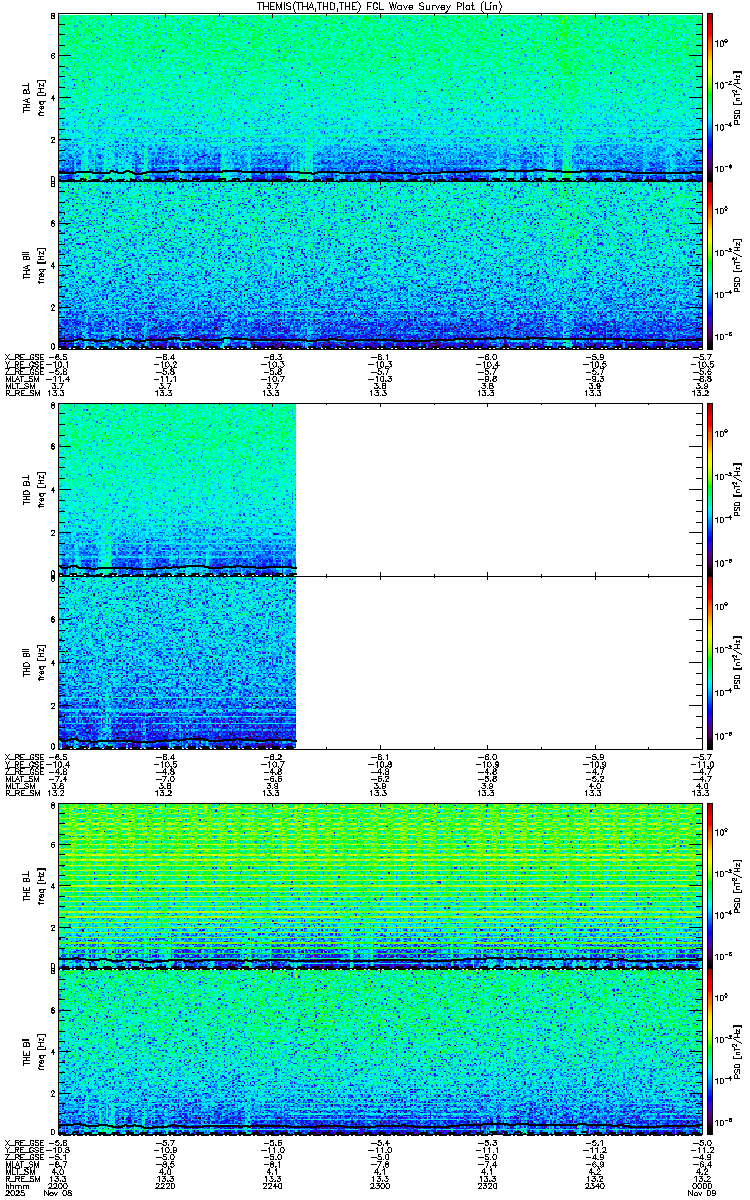Click the empty white THD data gap area

tap(498, 576)
